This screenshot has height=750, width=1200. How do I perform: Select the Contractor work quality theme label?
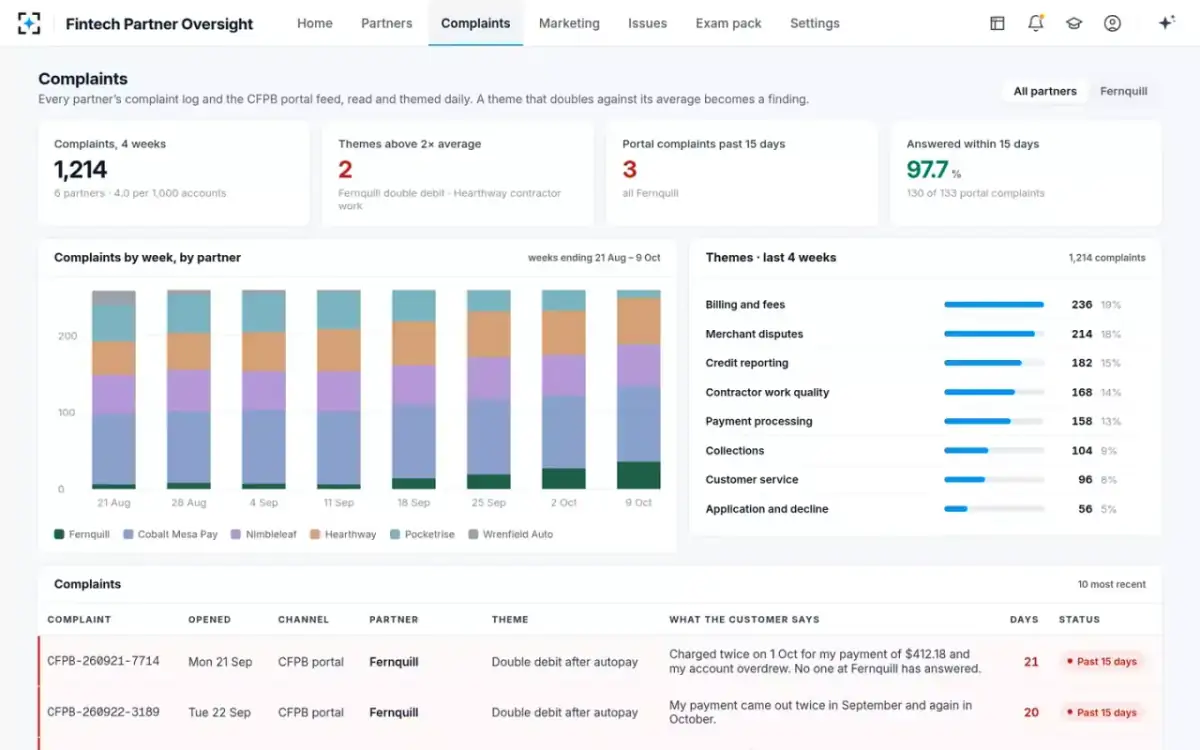767,392
